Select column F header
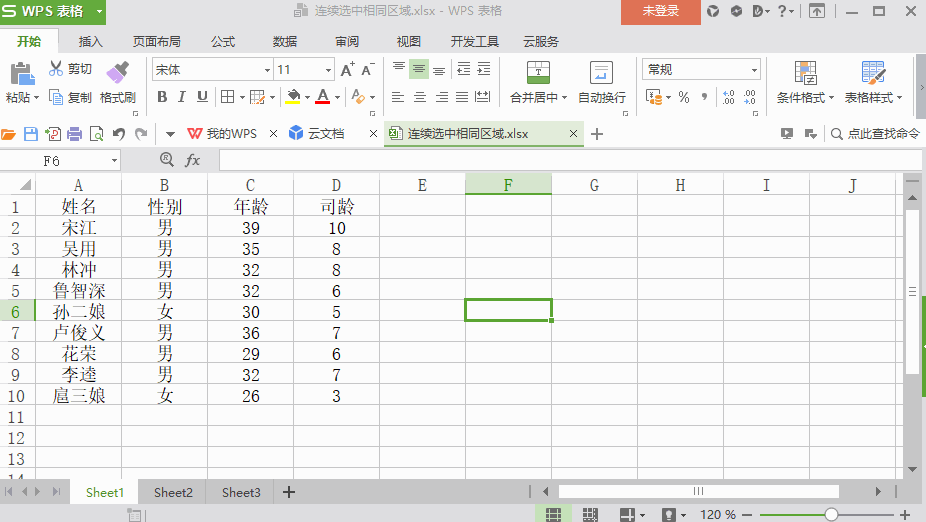 [508, 185]
